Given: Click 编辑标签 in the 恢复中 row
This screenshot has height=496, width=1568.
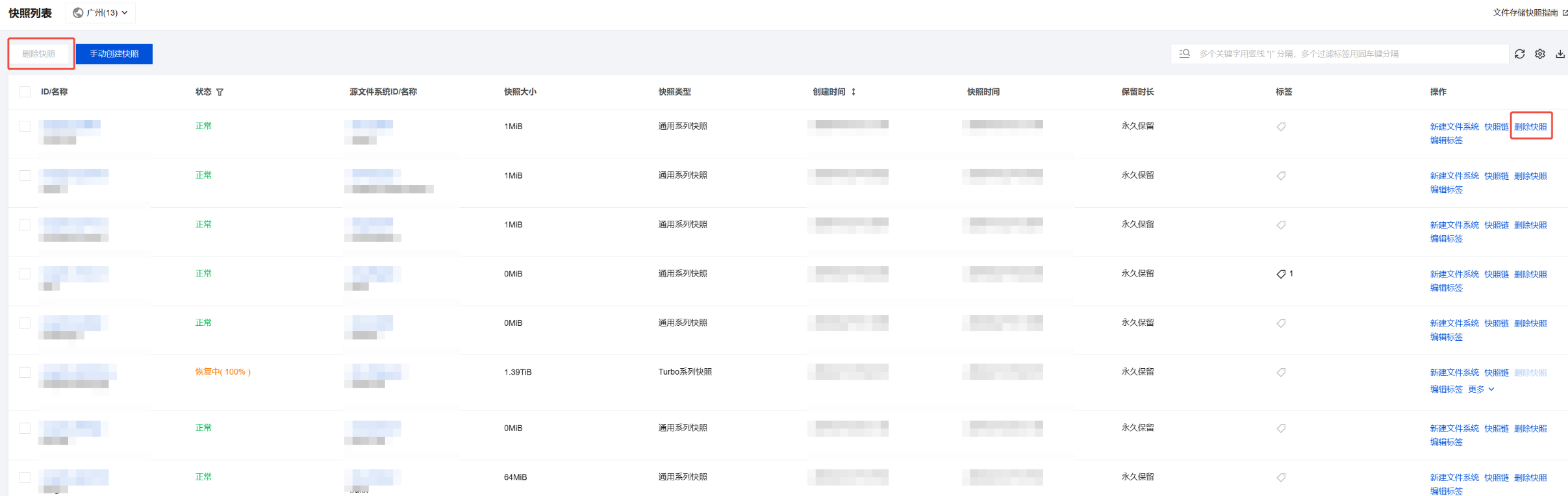Looking at the screenshot, I should (x=1446, y=390).
